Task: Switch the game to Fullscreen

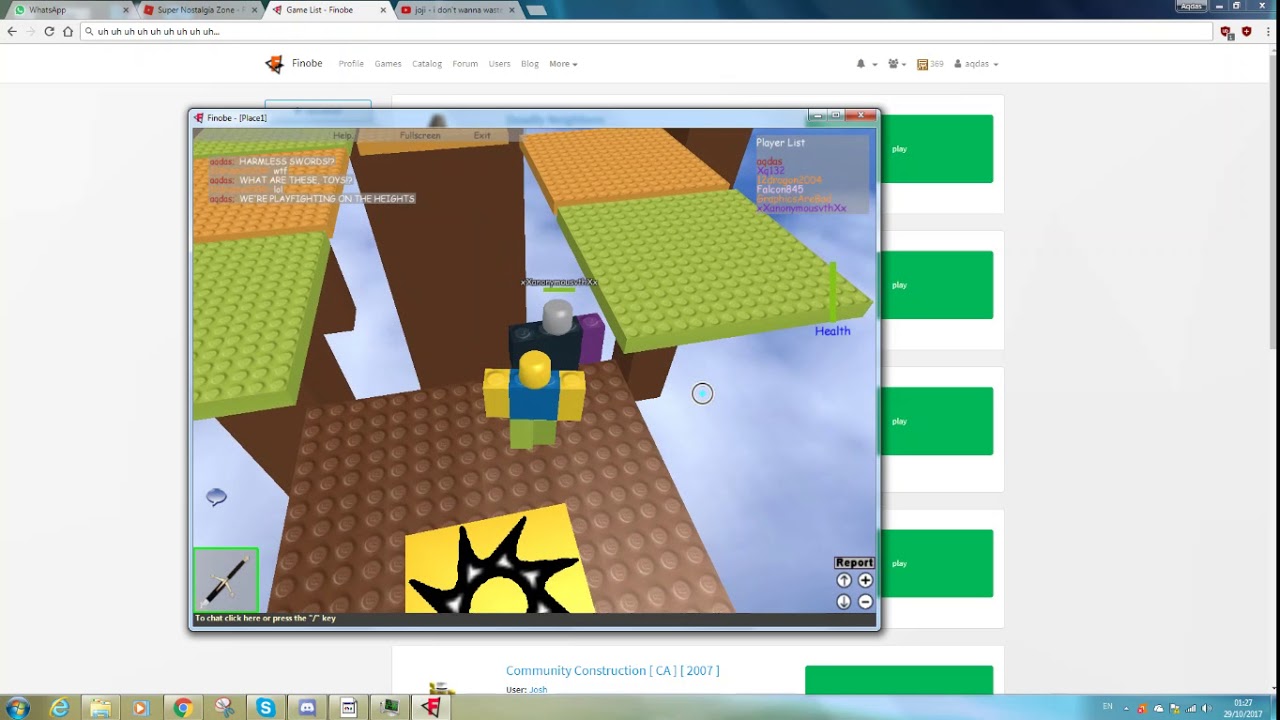Action: [x=420, y=136]
